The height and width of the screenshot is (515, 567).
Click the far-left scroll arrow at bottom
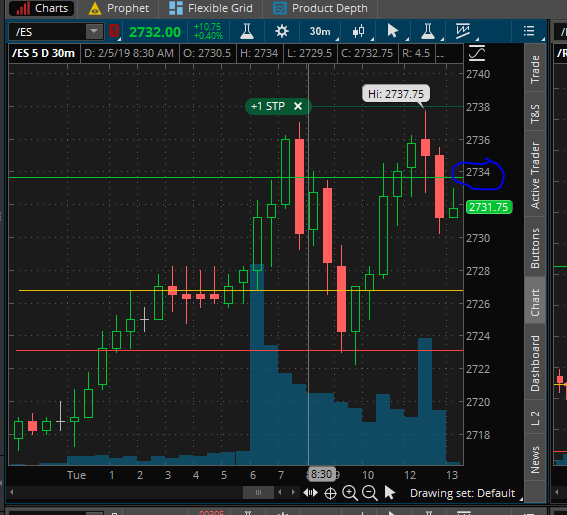pos(12,492)
